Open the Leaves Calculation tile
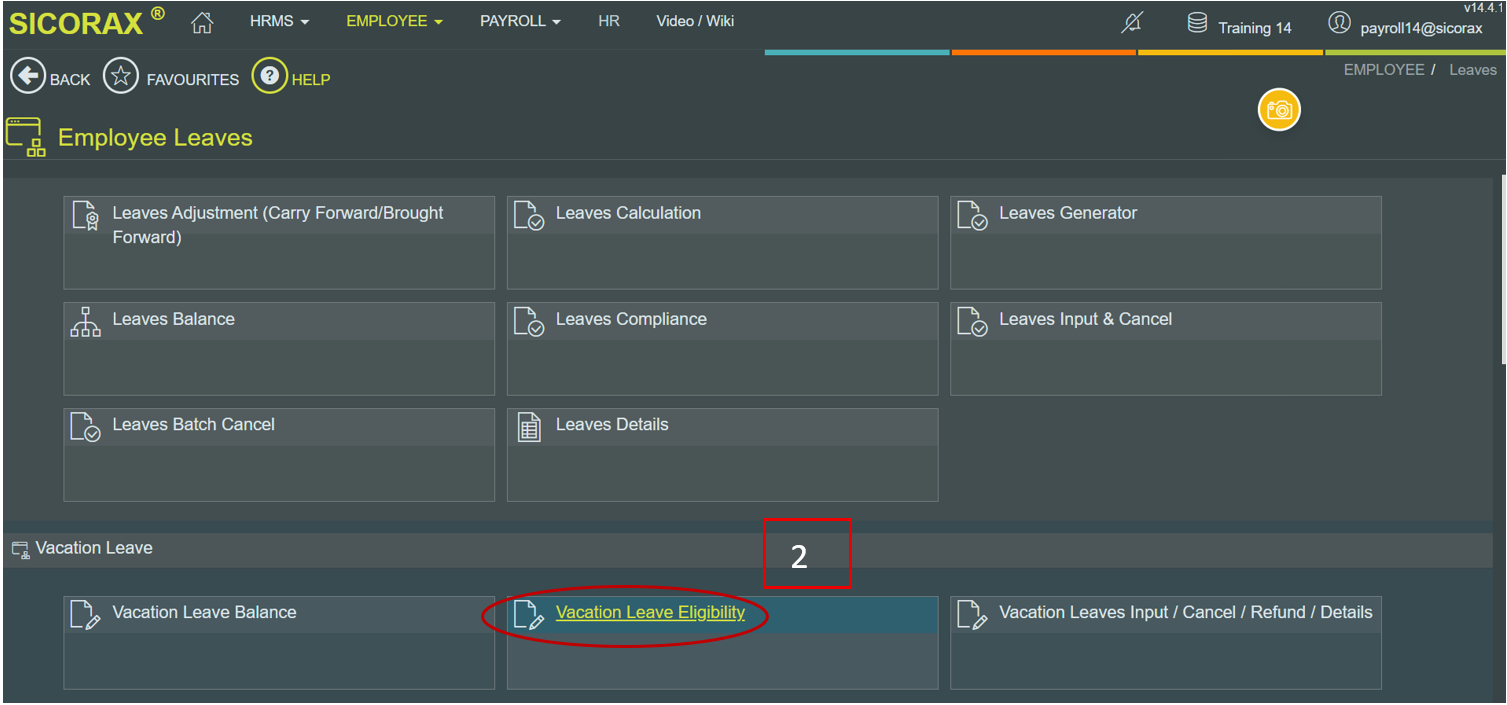The image size is (1507, 705). click(x=722, y=243)
